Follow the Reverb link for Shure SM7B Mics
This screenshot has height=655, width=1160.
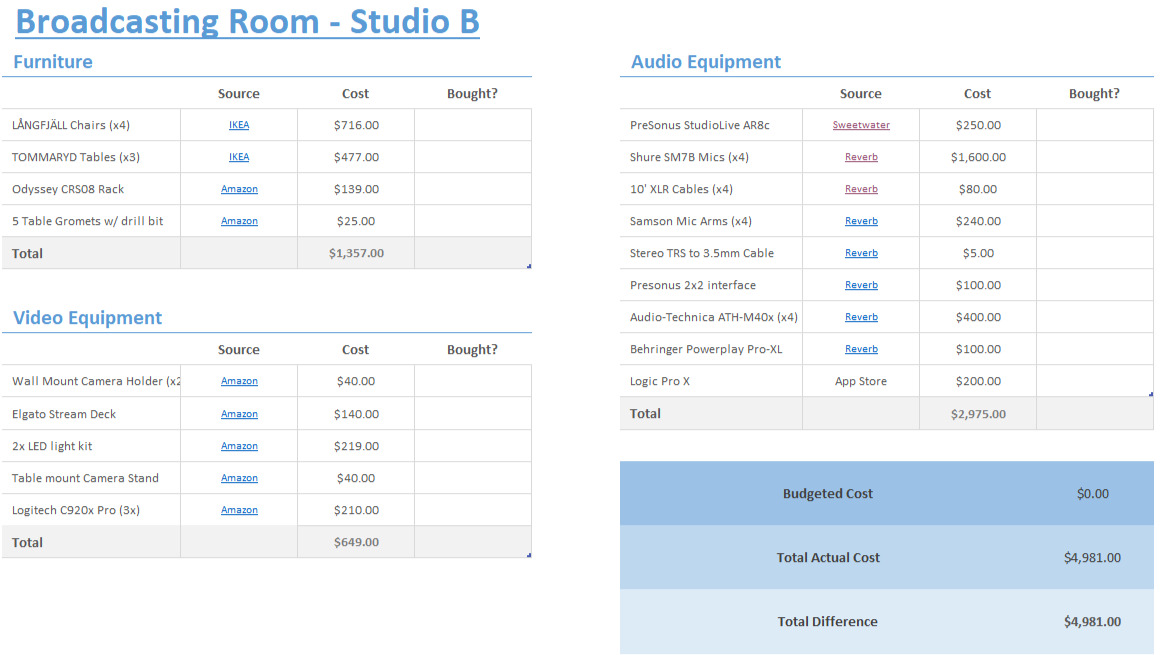click(x=861, y=157)
